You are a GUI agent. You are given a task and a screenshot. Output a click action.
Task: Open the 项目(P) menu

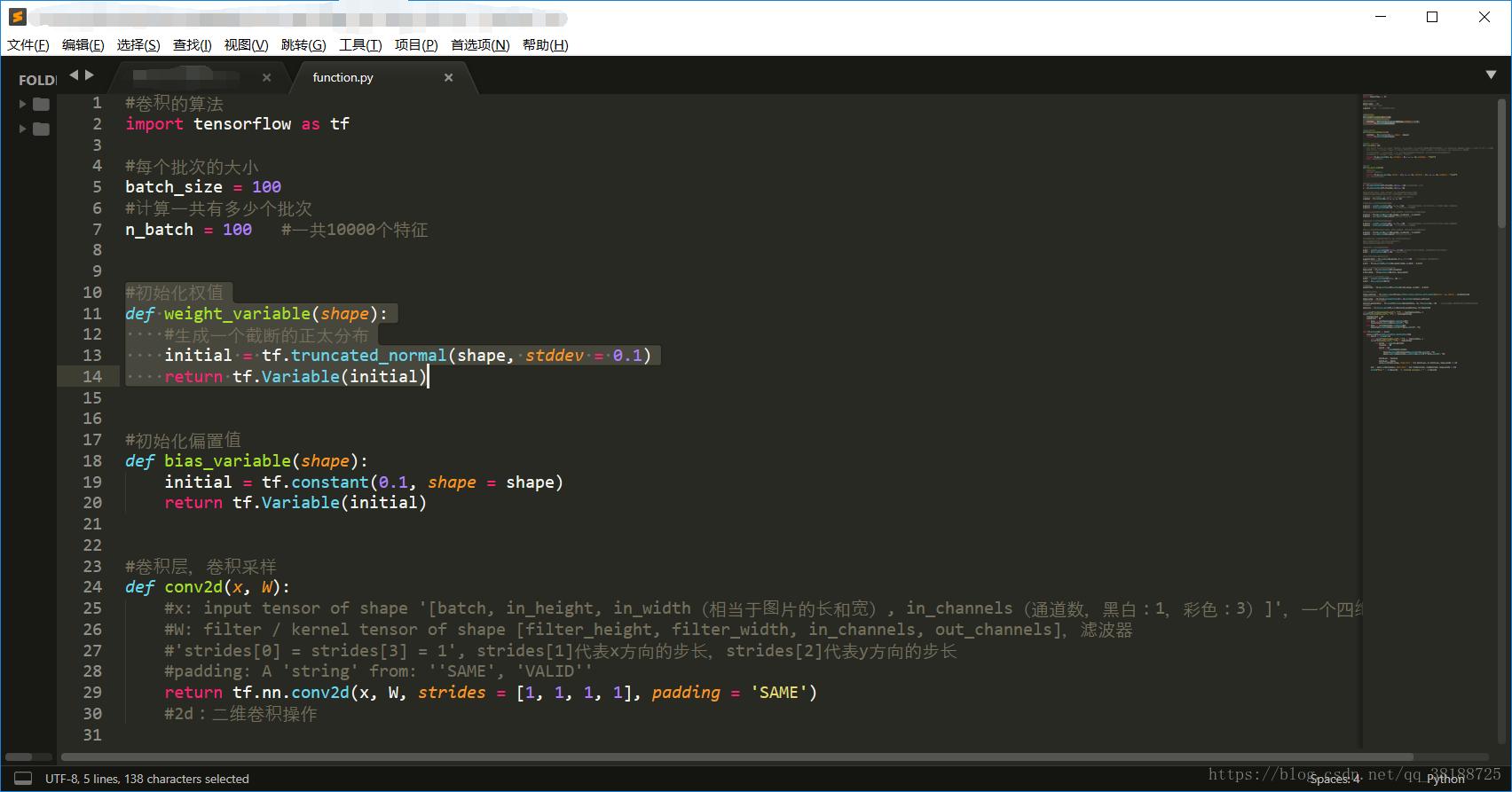coord(416,45)
